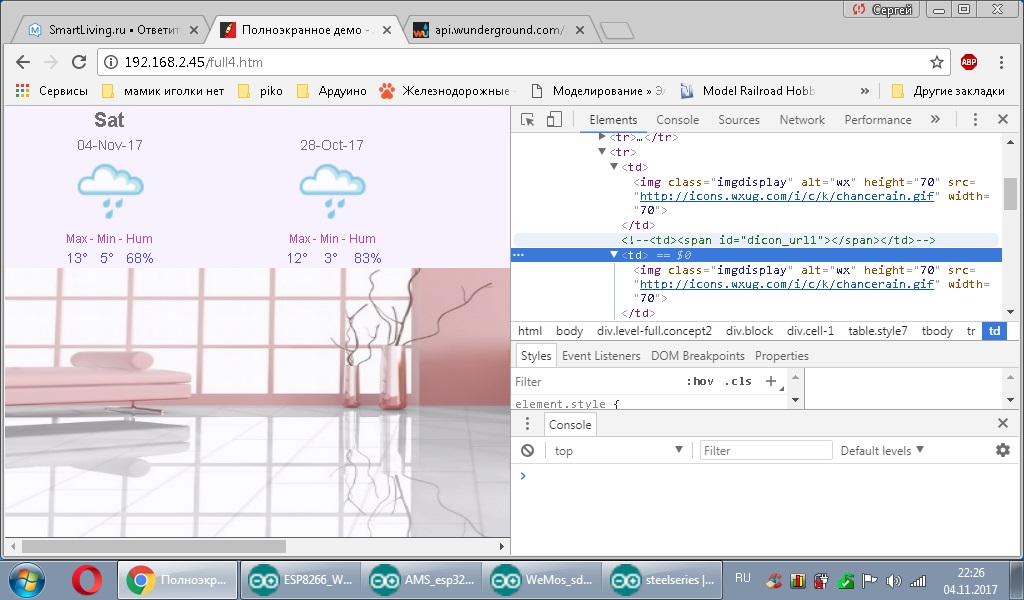The width and height of the screenshot is (1024, 600).
Task: Expand the collapsed tr element node
Action: 603,137
